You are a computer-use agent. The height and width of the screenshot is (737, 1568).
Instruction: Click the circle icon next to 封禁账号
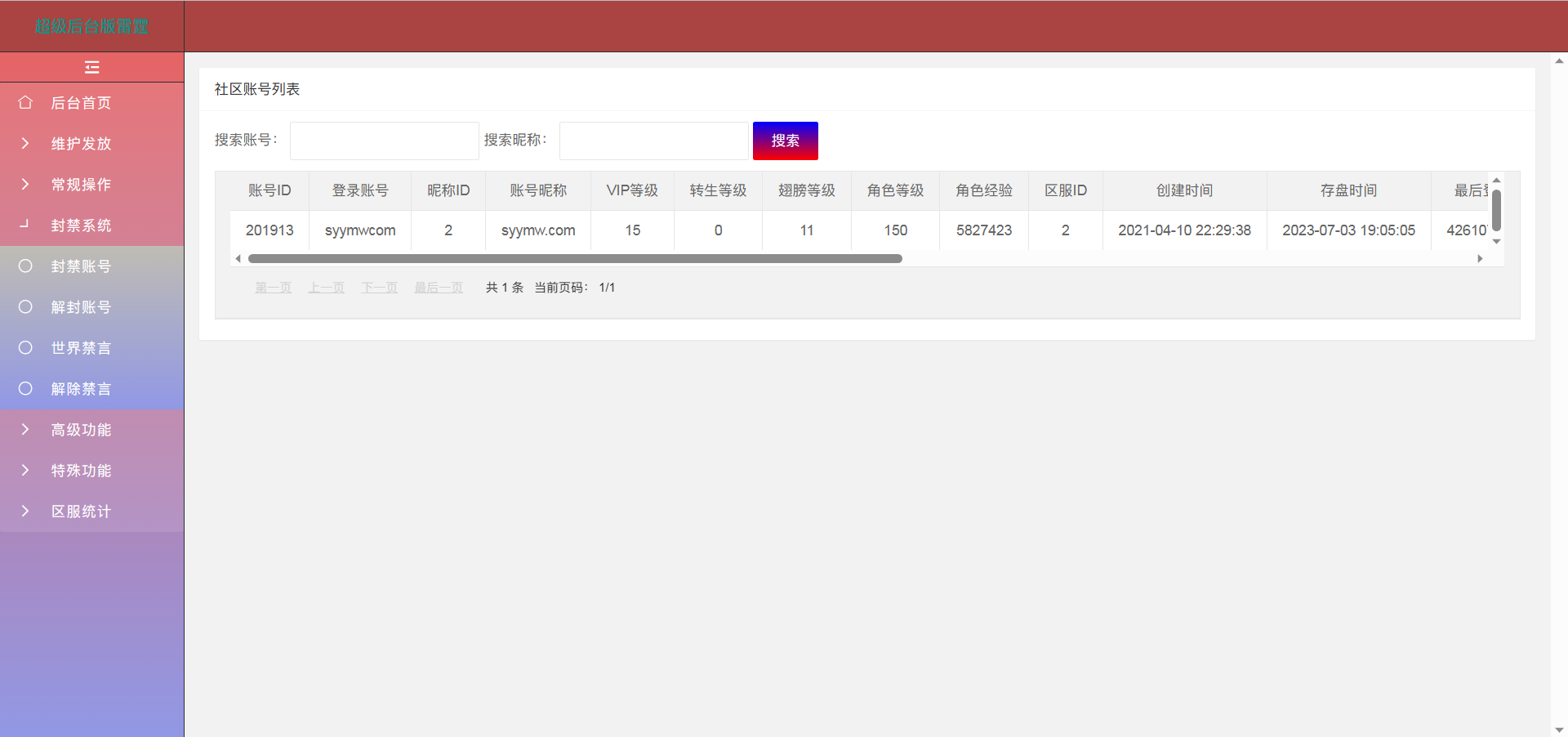tap(25, 266)
